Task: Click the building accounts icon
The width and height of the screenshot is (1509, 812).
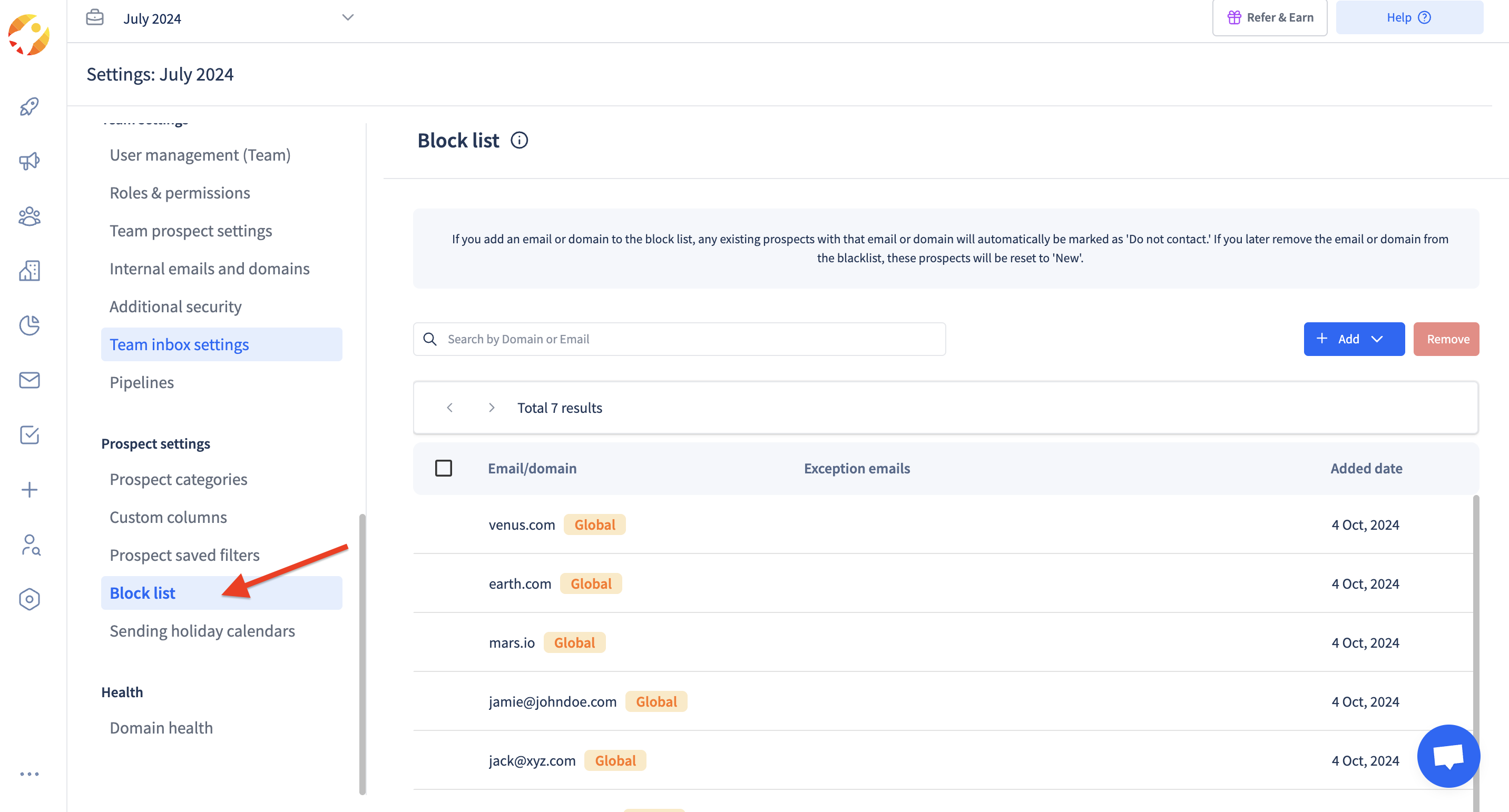Action: pos(30,271)
